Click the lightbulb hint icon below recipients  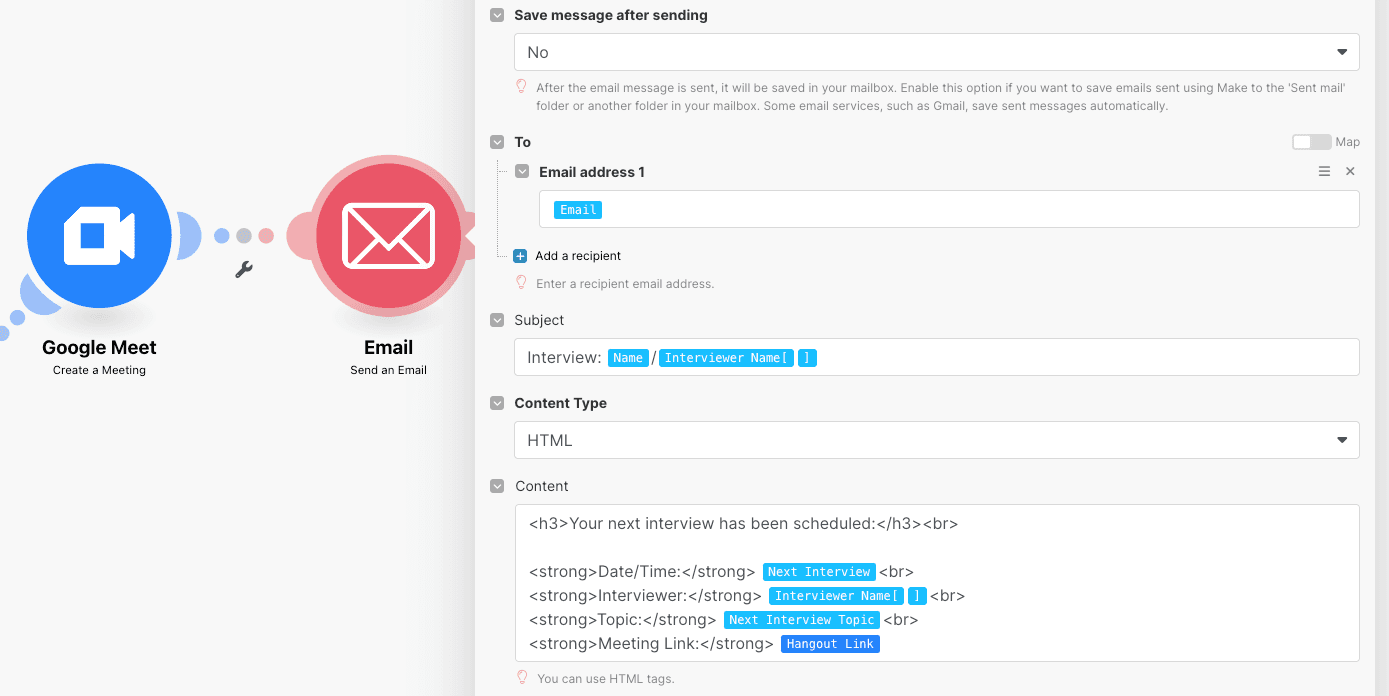pyautogui.click(x=521, y=283)
